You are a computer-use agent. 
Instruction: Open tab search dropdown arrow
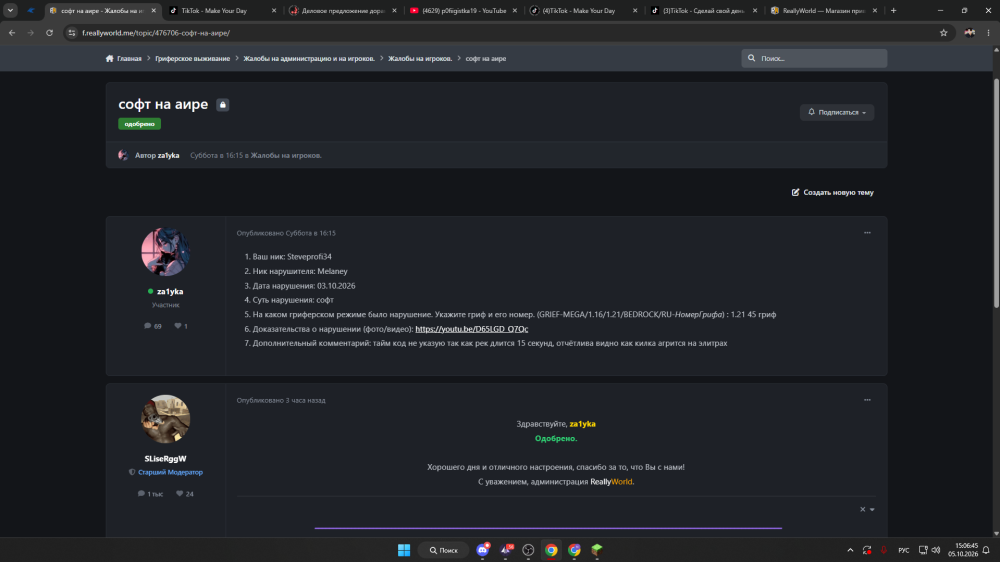click(10, 10)
